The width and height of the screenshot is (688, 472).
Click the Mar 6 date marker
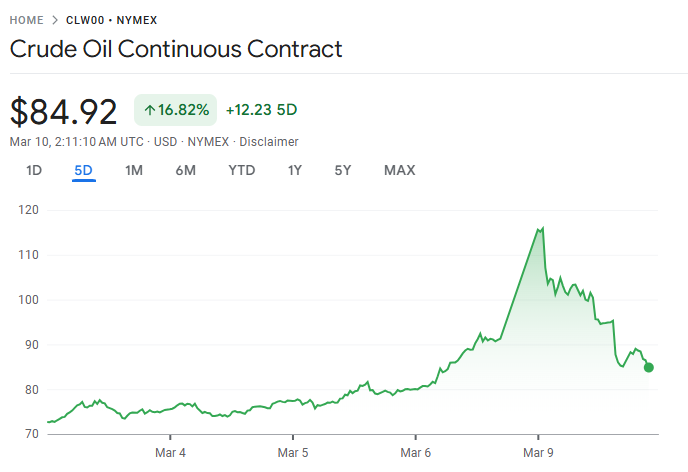coord(416,453)
